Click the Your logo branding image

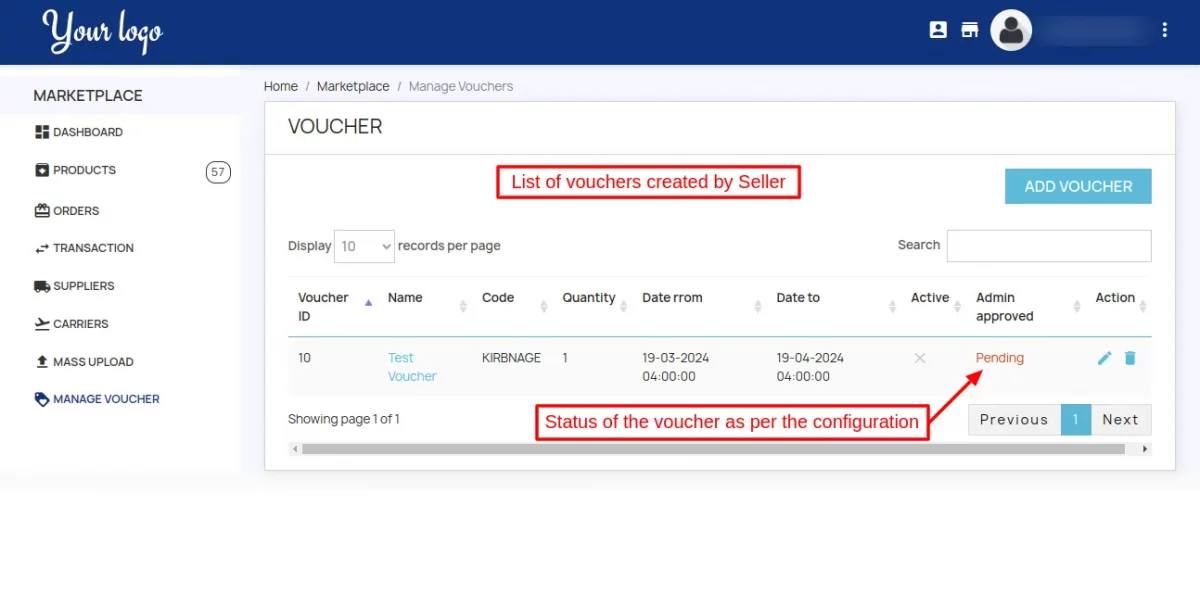click(x=103, y=32)
